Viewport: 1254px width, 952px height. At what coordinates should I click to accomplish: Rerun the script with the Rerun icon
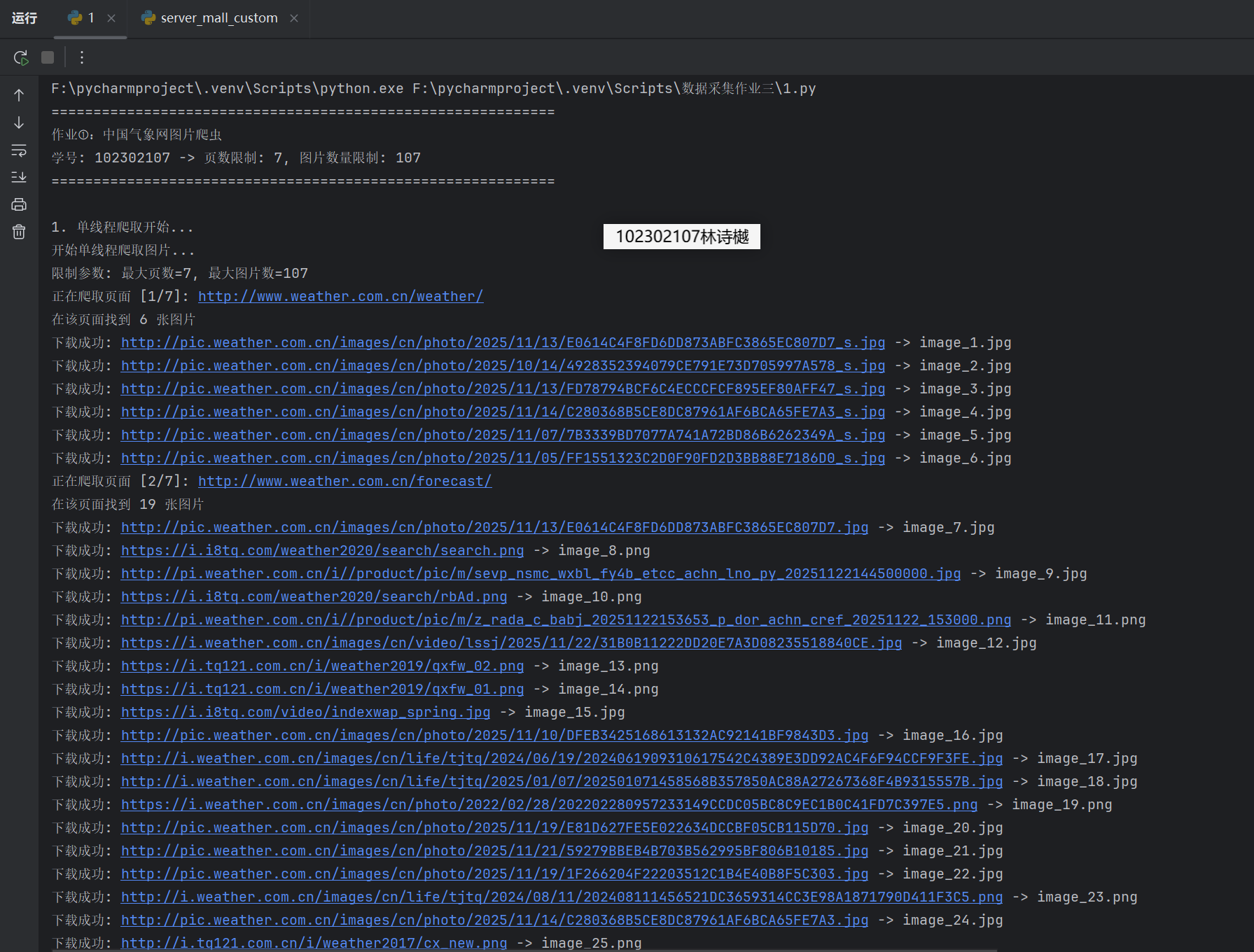tap(20, 57)
